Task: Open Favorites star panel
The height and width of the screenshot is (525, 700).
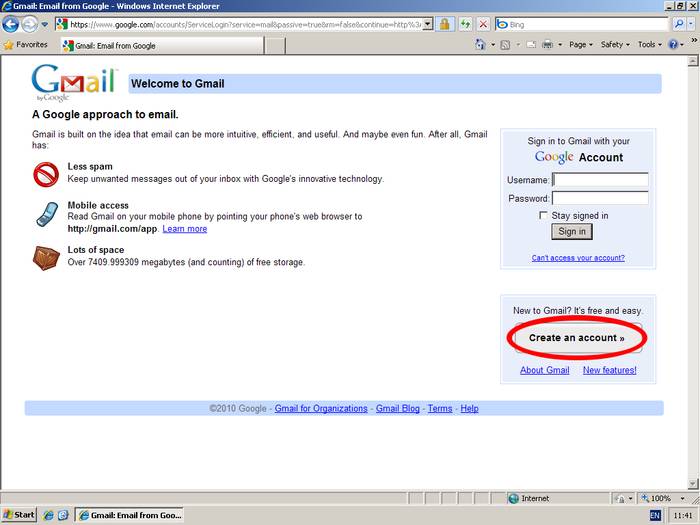Action: (26, 45)
